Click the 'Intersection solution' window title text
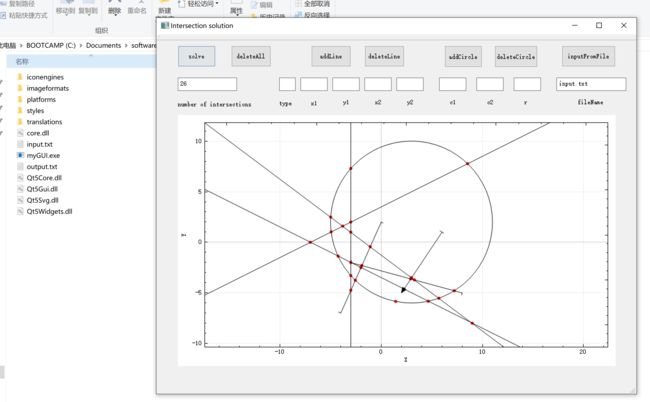Viewport: 650px width, 402px height. click(202, 26)
